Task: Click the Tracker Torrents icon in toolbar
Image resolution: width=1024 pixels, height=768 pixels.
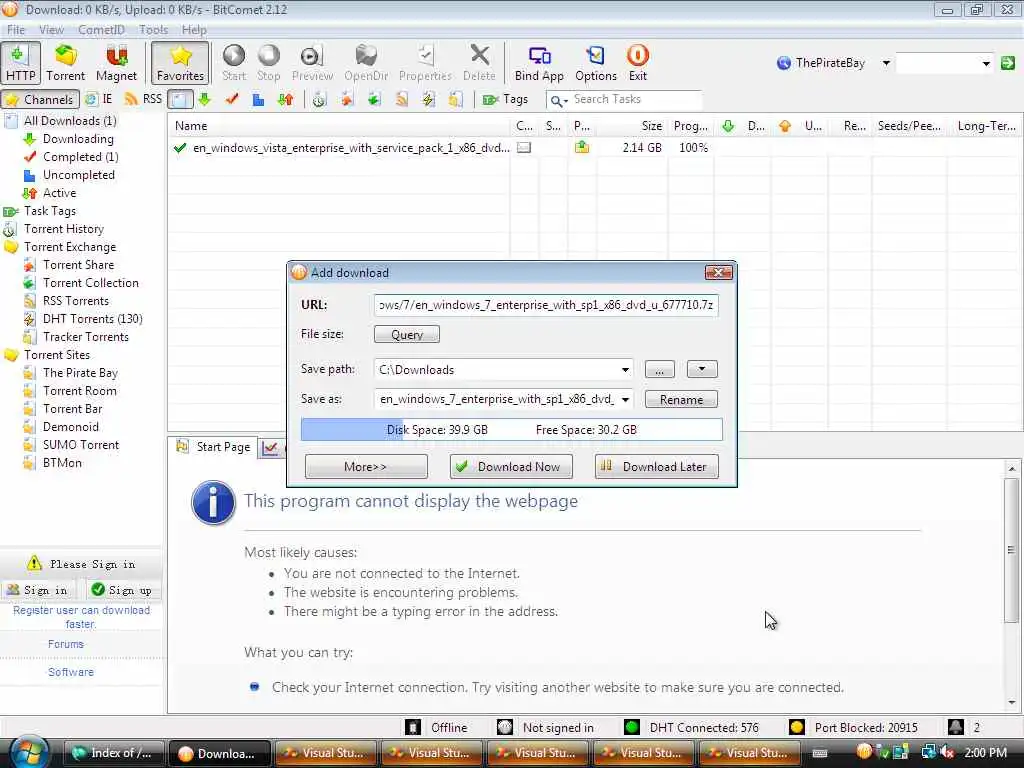Action: coord(456,99)
